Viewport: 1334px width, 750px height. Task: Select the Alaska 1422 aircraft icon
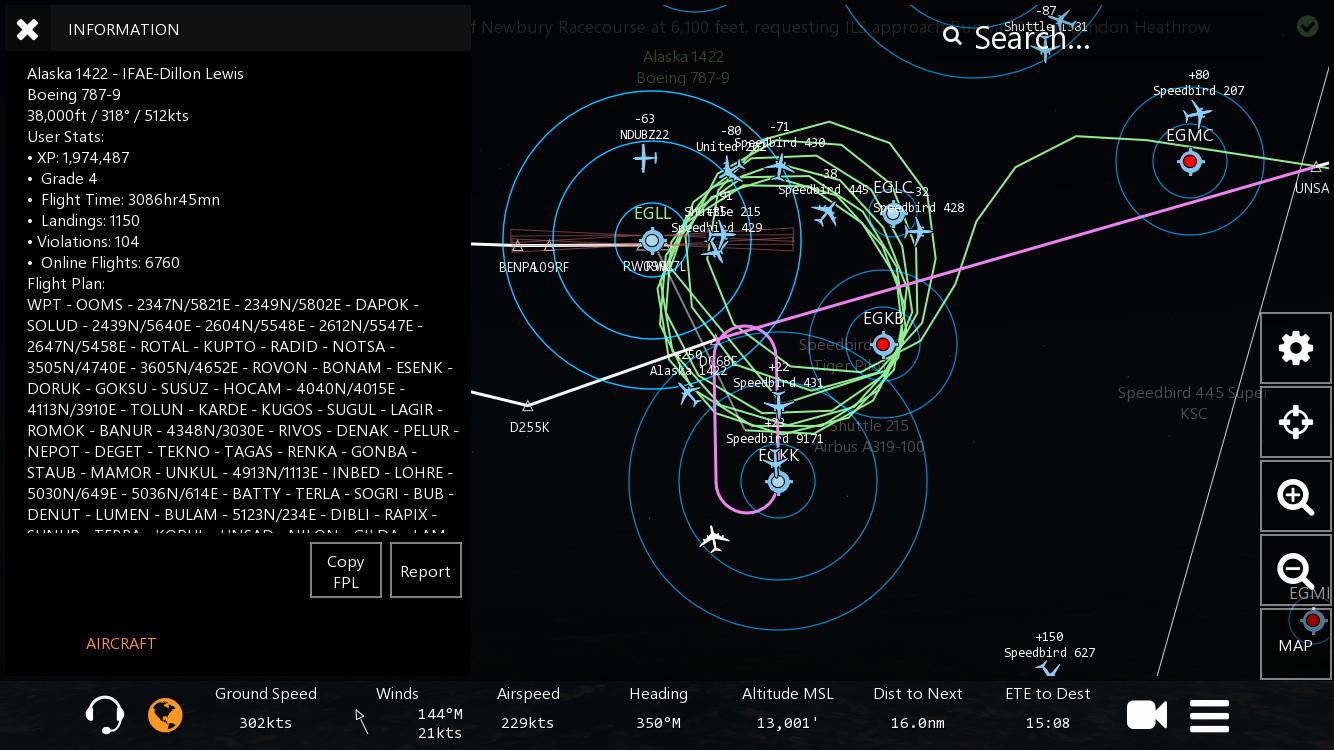689,393
